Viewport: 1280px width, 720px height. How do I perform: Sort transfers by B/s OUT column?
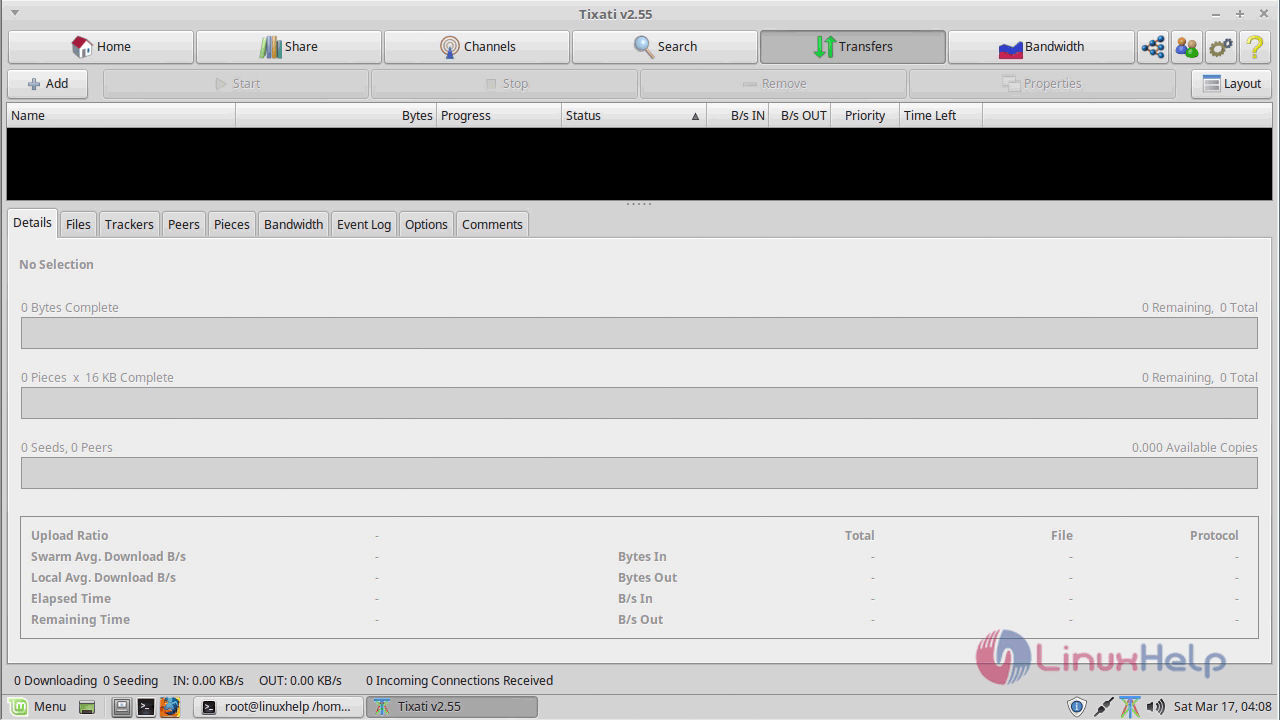pos(800,116)
